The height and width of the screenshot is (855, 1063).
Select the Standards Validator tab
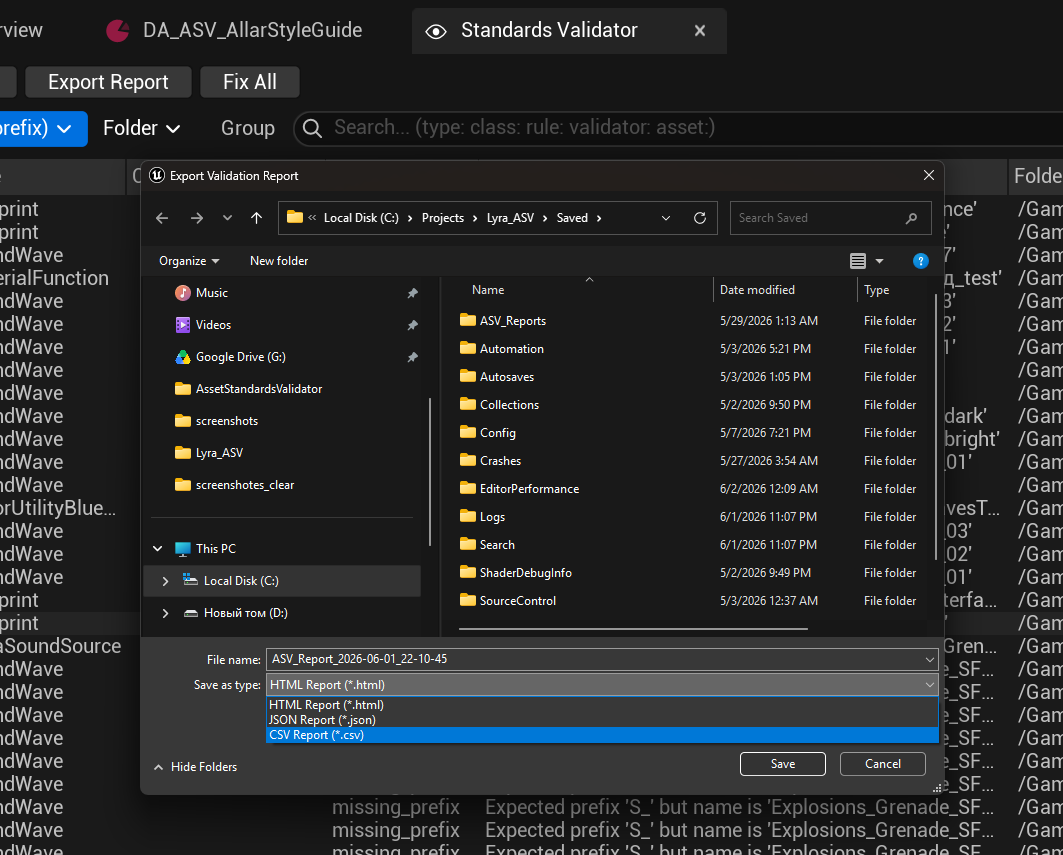pyautogui.click(x=568, y=31)
